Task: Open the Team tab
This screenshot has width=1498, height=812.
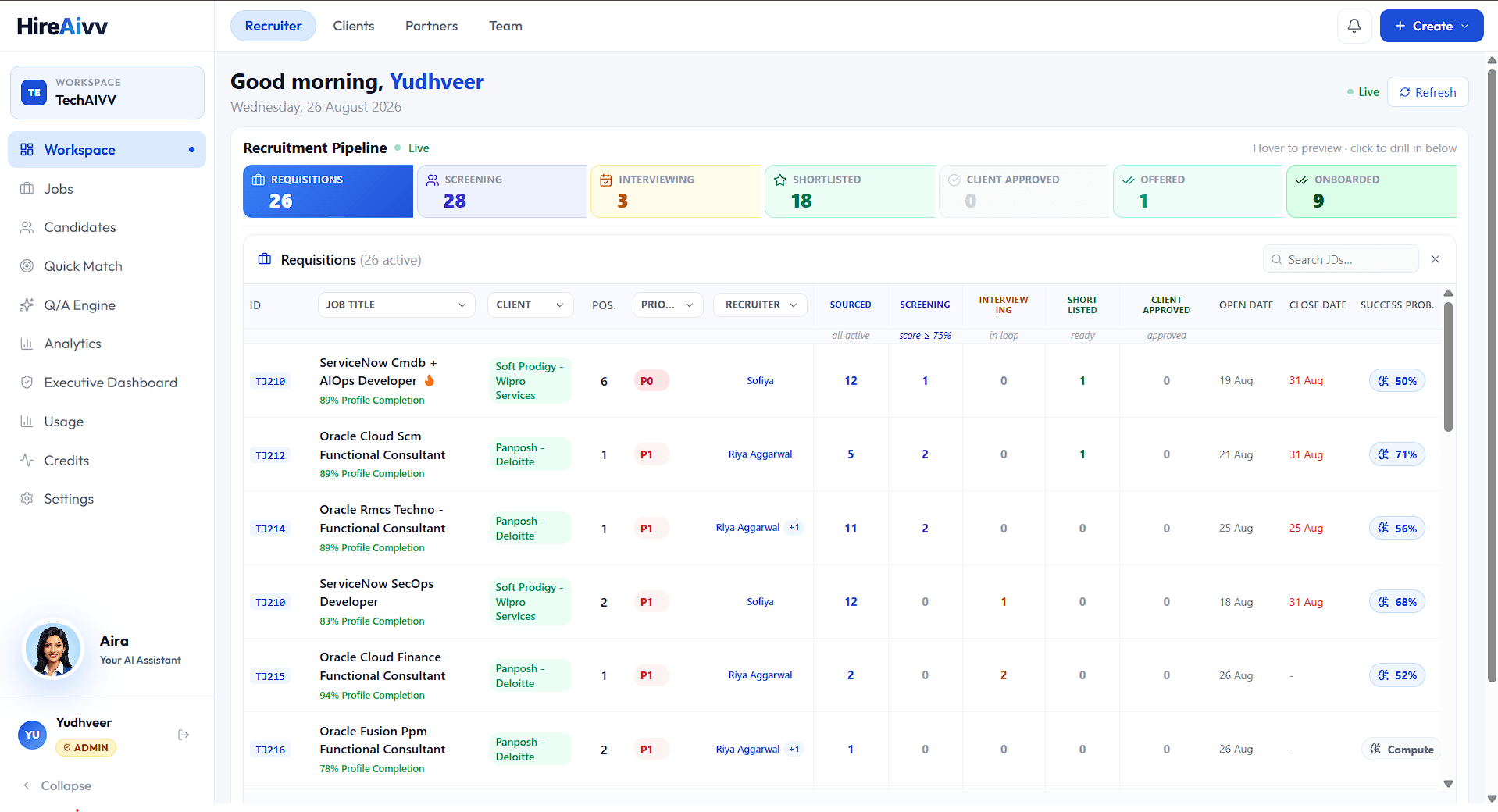Action: [505, 26]
